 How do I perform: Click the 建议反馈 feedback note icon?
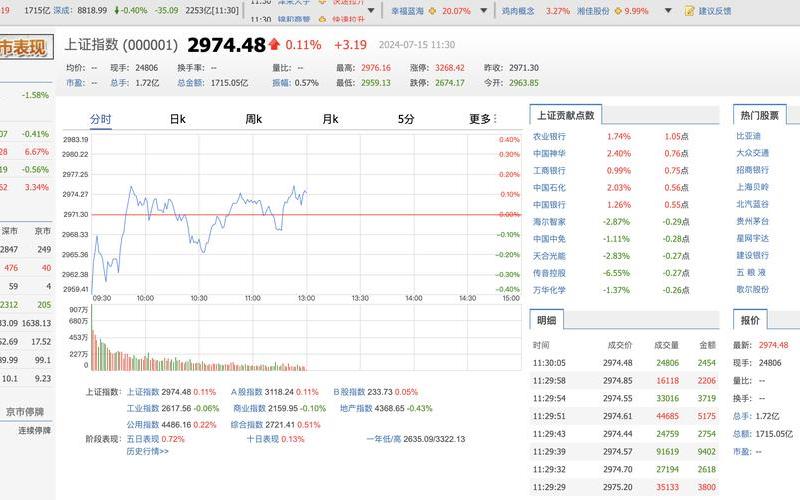pos(689,11)
